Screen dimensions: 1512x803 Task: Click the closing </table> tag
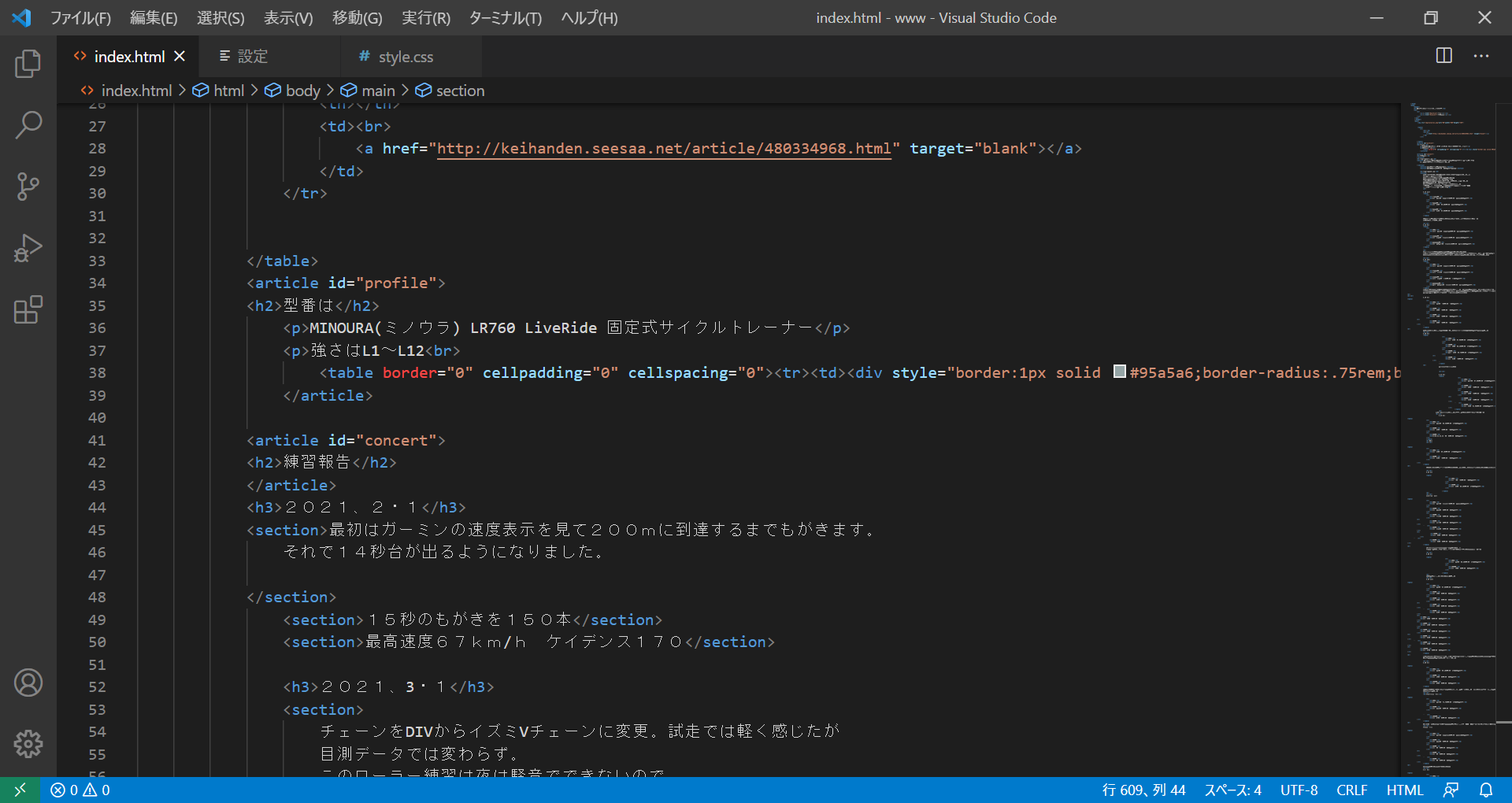coord(282,261)
